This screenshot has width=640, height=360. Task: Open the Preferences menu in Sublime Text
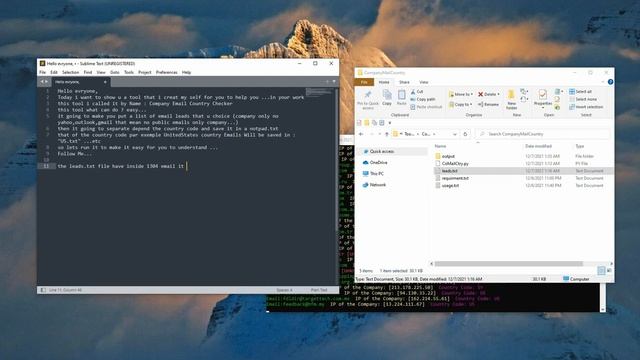click(x=167, y=72)
